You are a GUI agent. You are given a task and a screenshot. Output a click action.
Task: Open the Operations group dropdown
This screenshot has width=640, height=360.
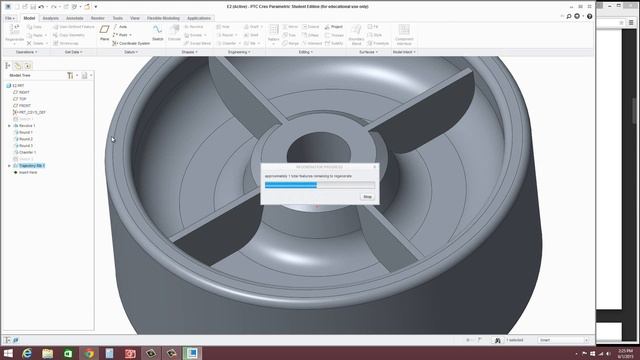tap(27, 52)
